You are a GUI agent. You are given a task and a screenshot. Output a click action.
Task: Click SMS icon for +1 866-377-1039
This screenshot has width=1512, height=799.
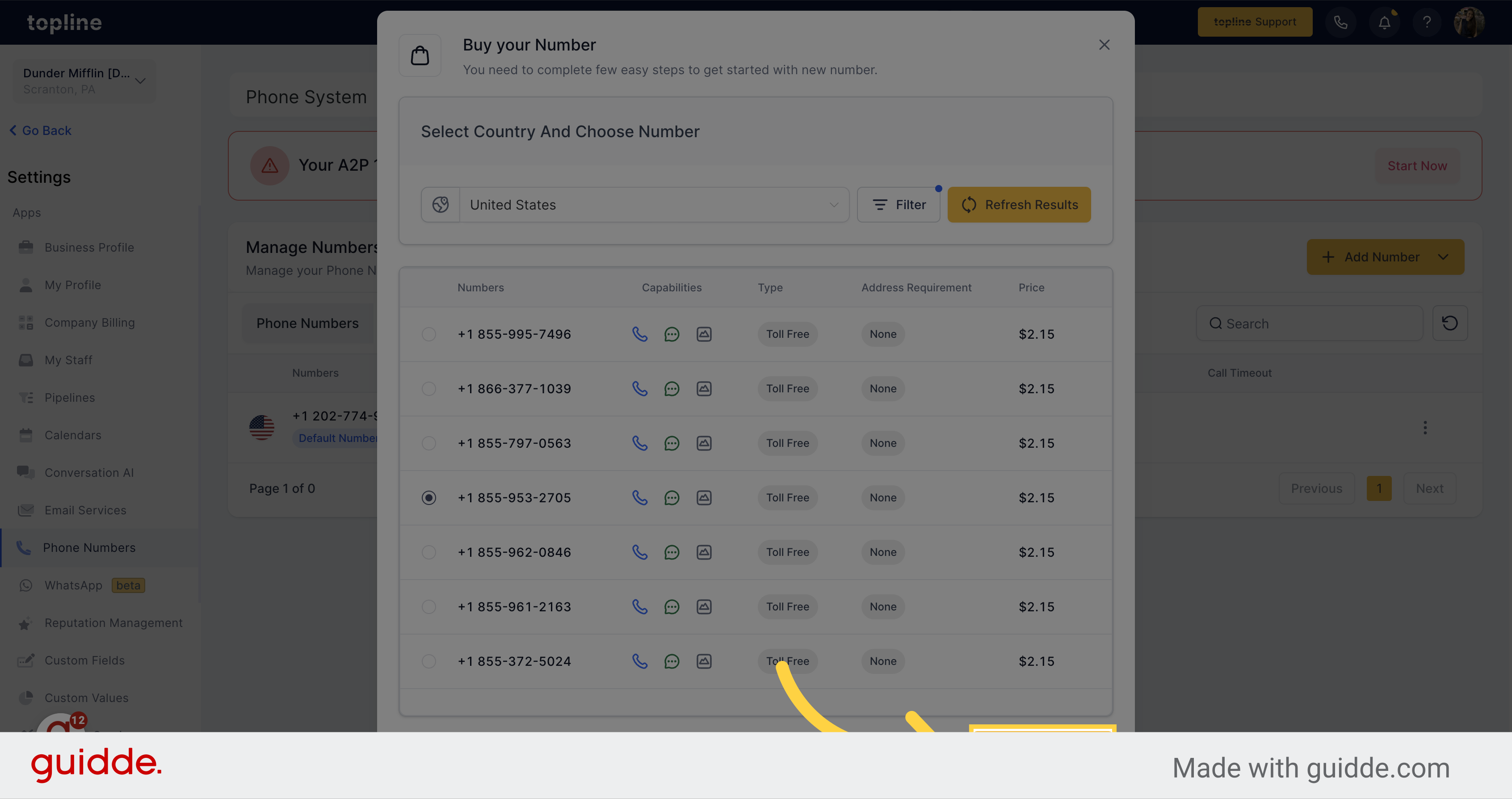coord(672,389)
